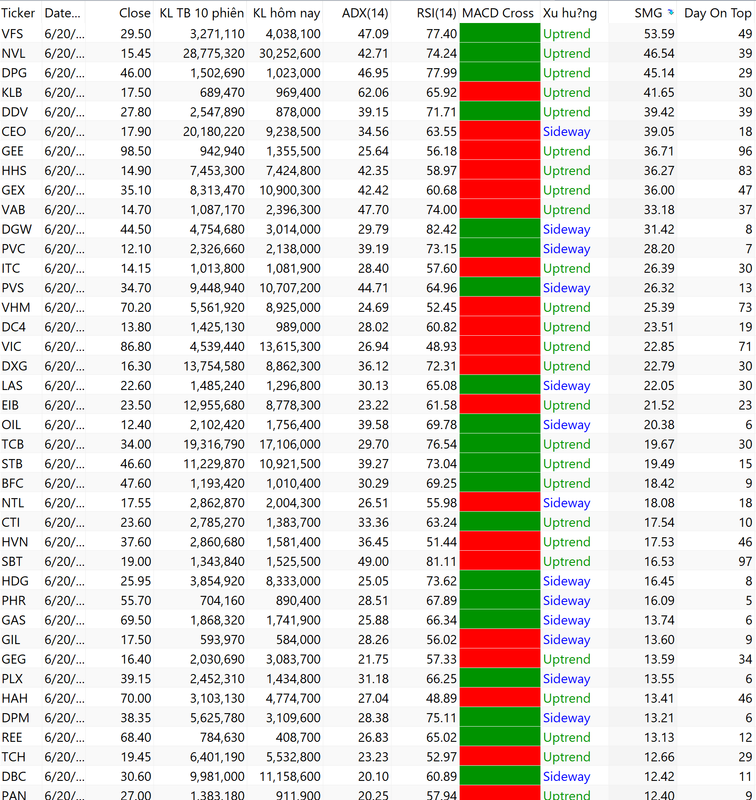Select the NVL ticker cell
Viewport: 756px width, 800px height.
coord(13,53)
